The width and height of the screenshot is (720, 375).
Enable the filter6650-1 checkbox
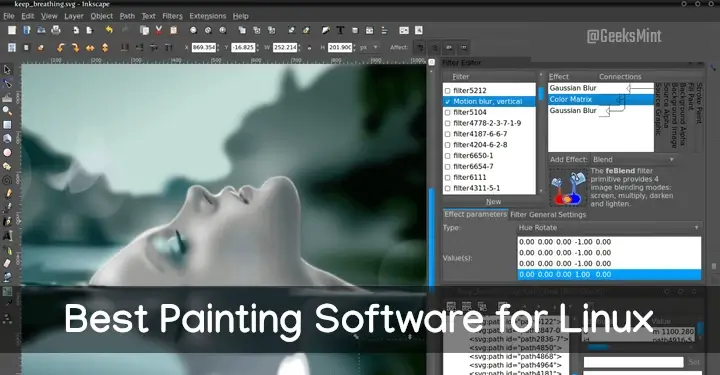tap(448, 156)
